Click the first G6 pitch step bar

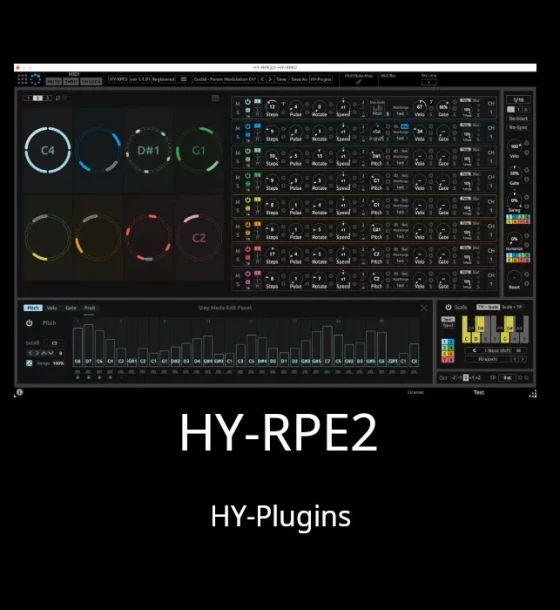pyautogui.click(x=78, y=347)
